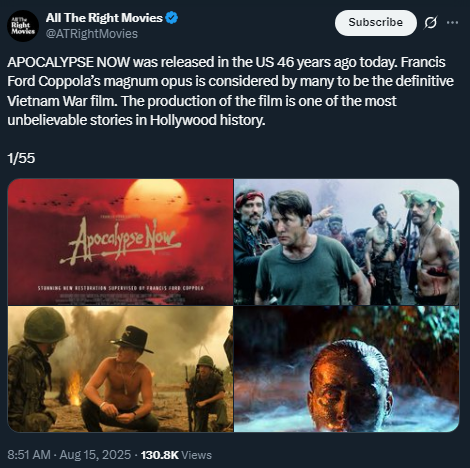Screen dimensions: 470x468
Task: Click the 1/55 thread counter text
Action: point(21,158)
